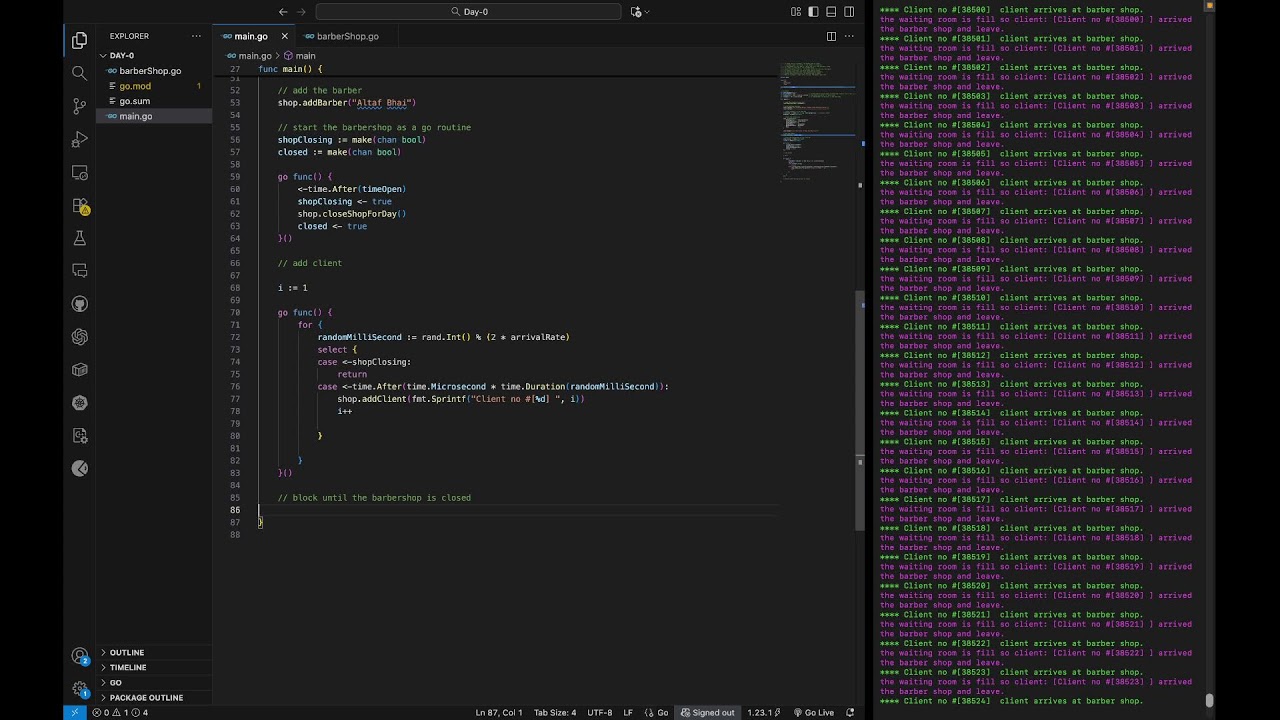Select the main function breadcrumb

tap(300, 56)
